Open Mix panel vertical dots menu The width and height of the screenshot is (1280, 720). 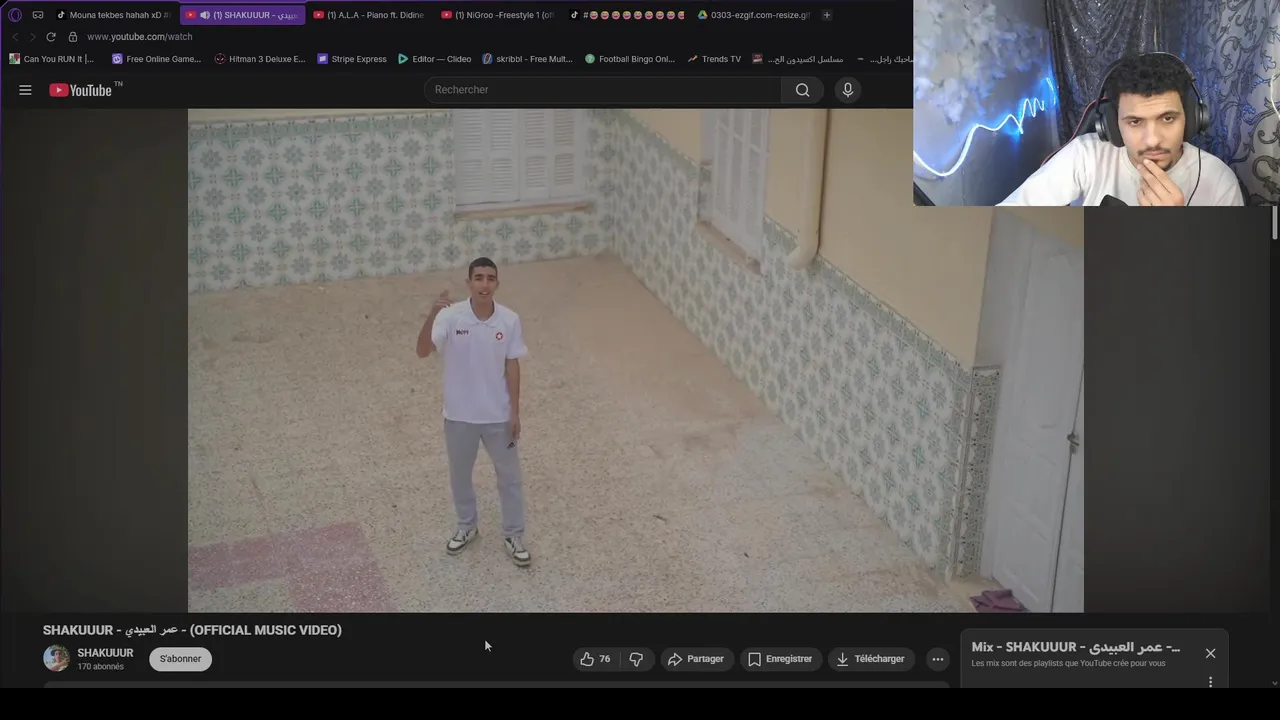pos(1210,682)
